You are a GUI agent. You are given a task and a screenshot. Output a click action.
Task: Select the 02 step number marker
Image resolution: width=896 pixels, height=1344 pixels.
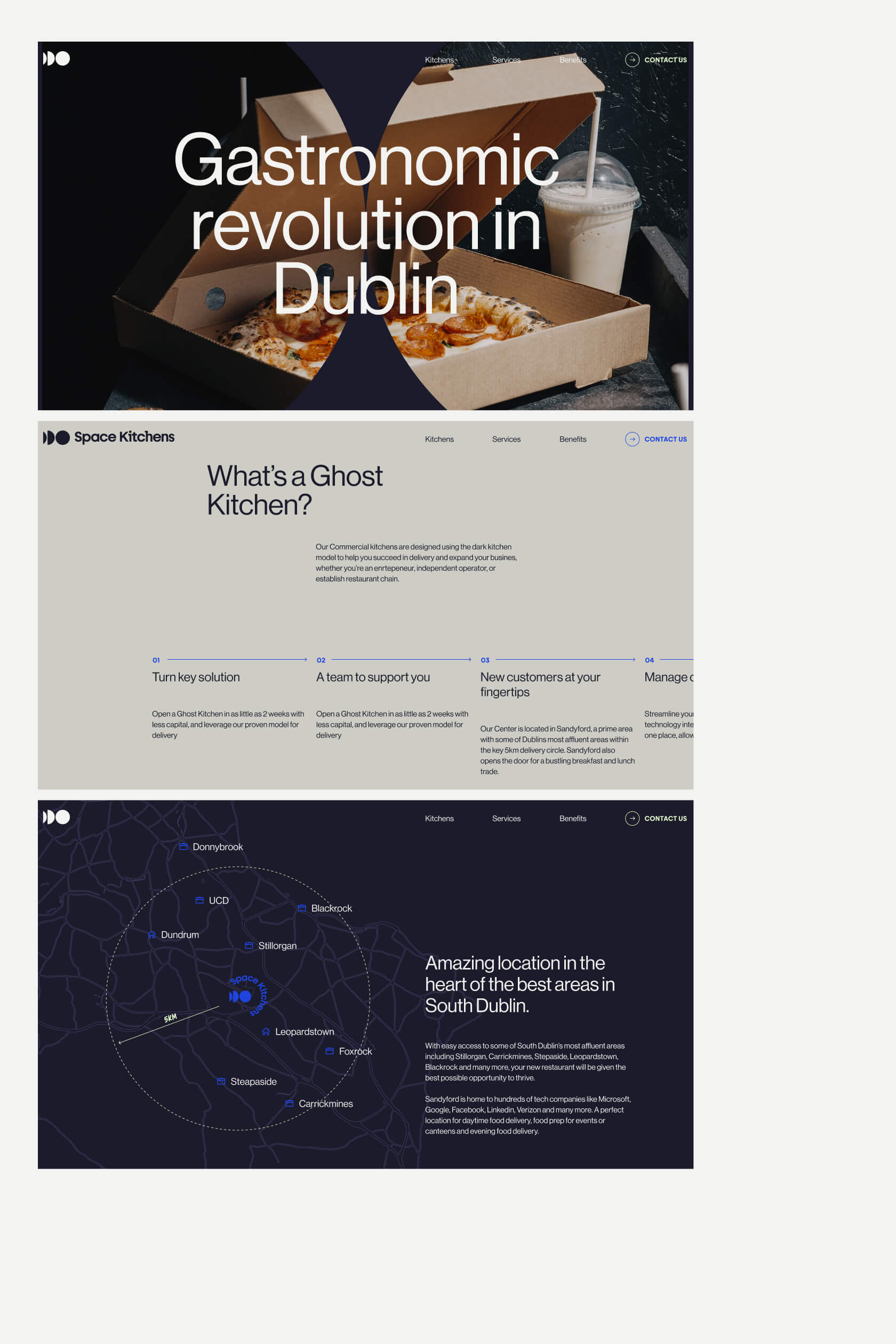(x=321, y=660)
